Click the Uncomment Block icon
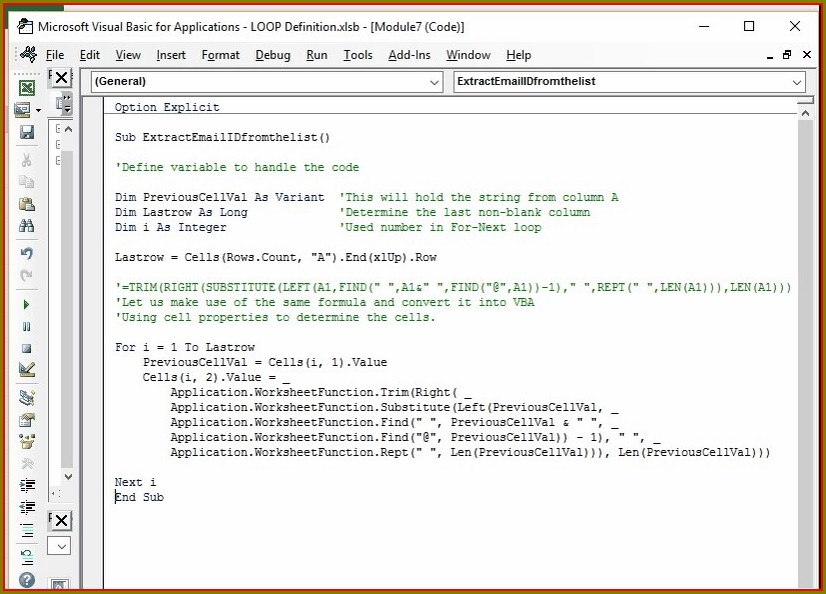 (x=27, y=556)
